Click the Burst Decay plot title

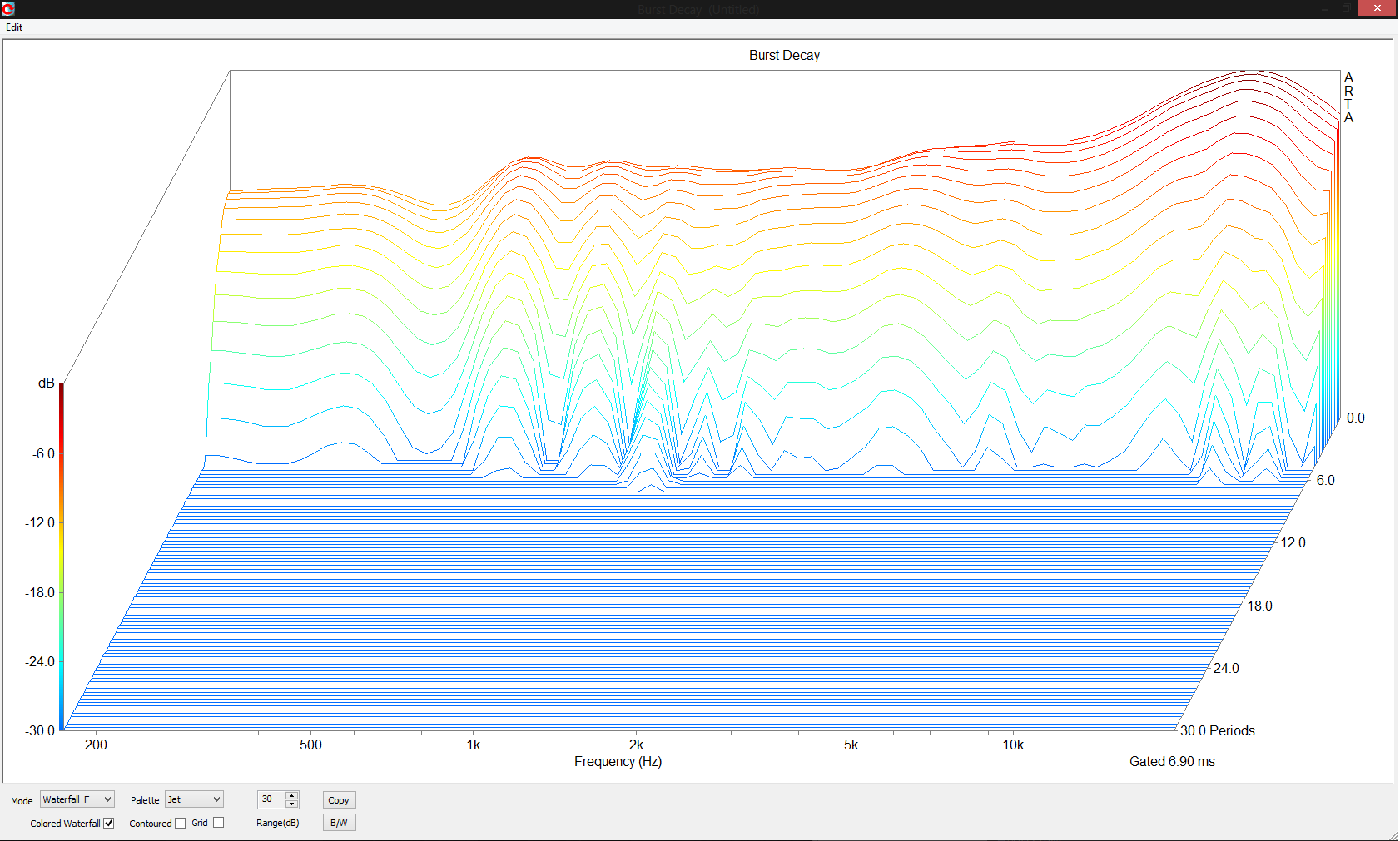784,56
